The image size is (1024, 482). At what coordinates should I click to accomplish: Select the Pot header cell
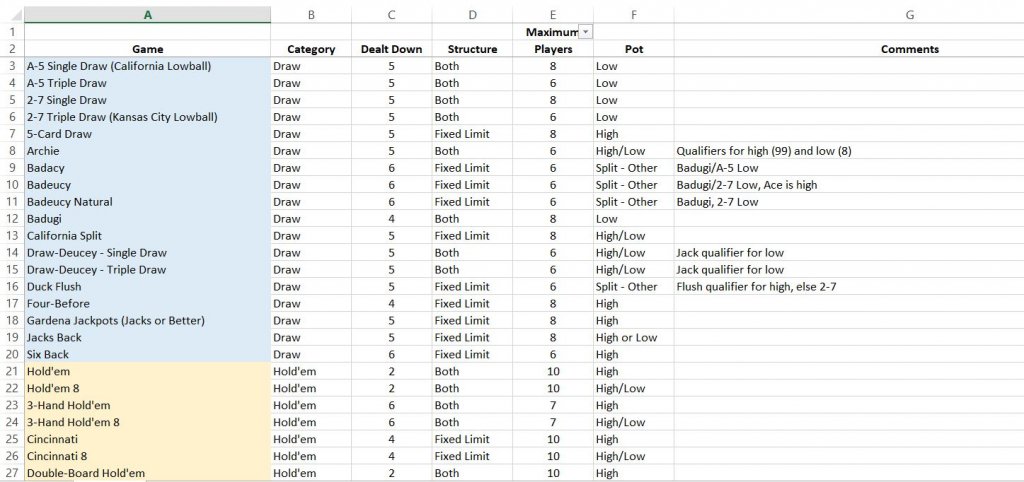pyautogui.click(x=633, y=49)
